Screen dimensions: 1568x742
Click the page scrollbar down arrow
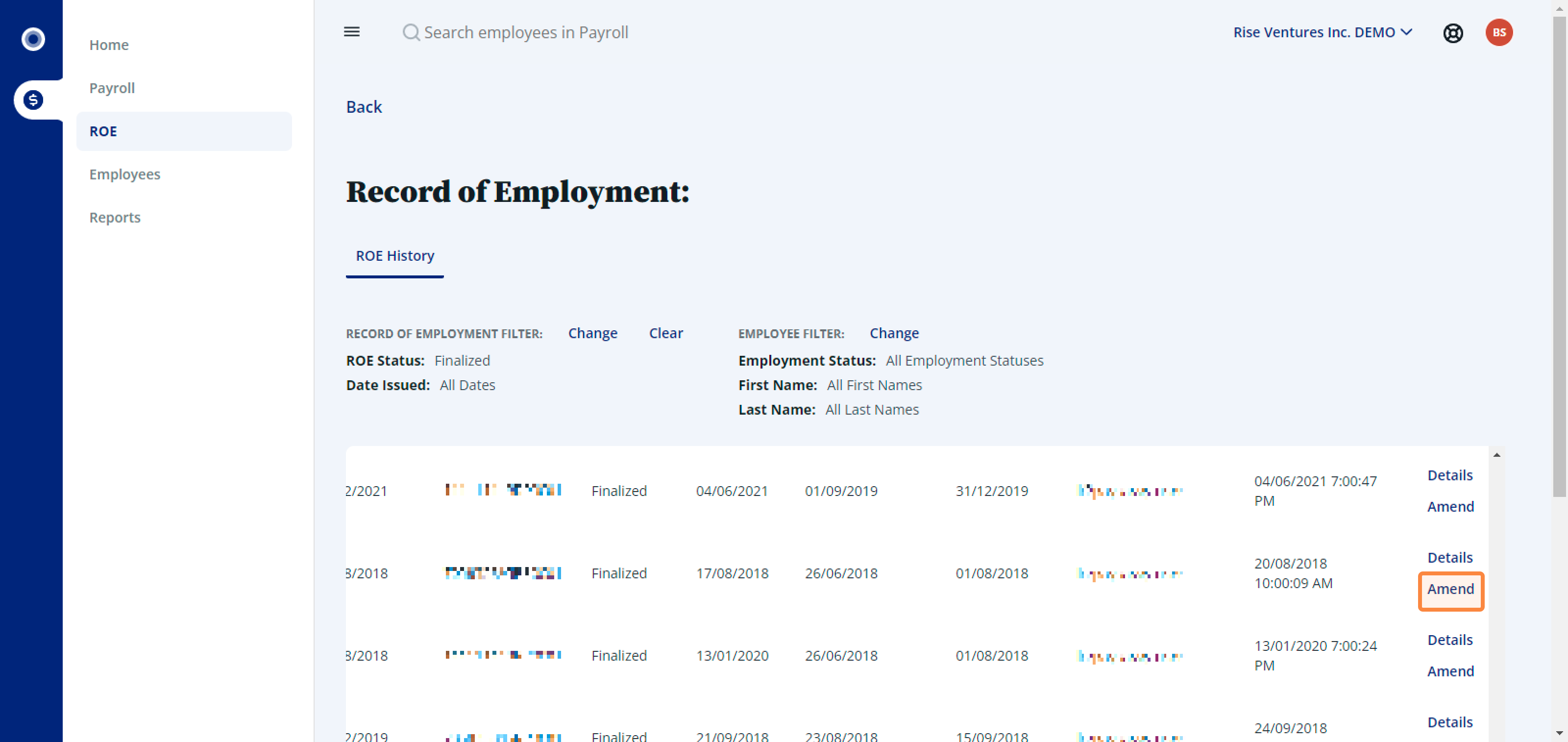point(1559,733)
